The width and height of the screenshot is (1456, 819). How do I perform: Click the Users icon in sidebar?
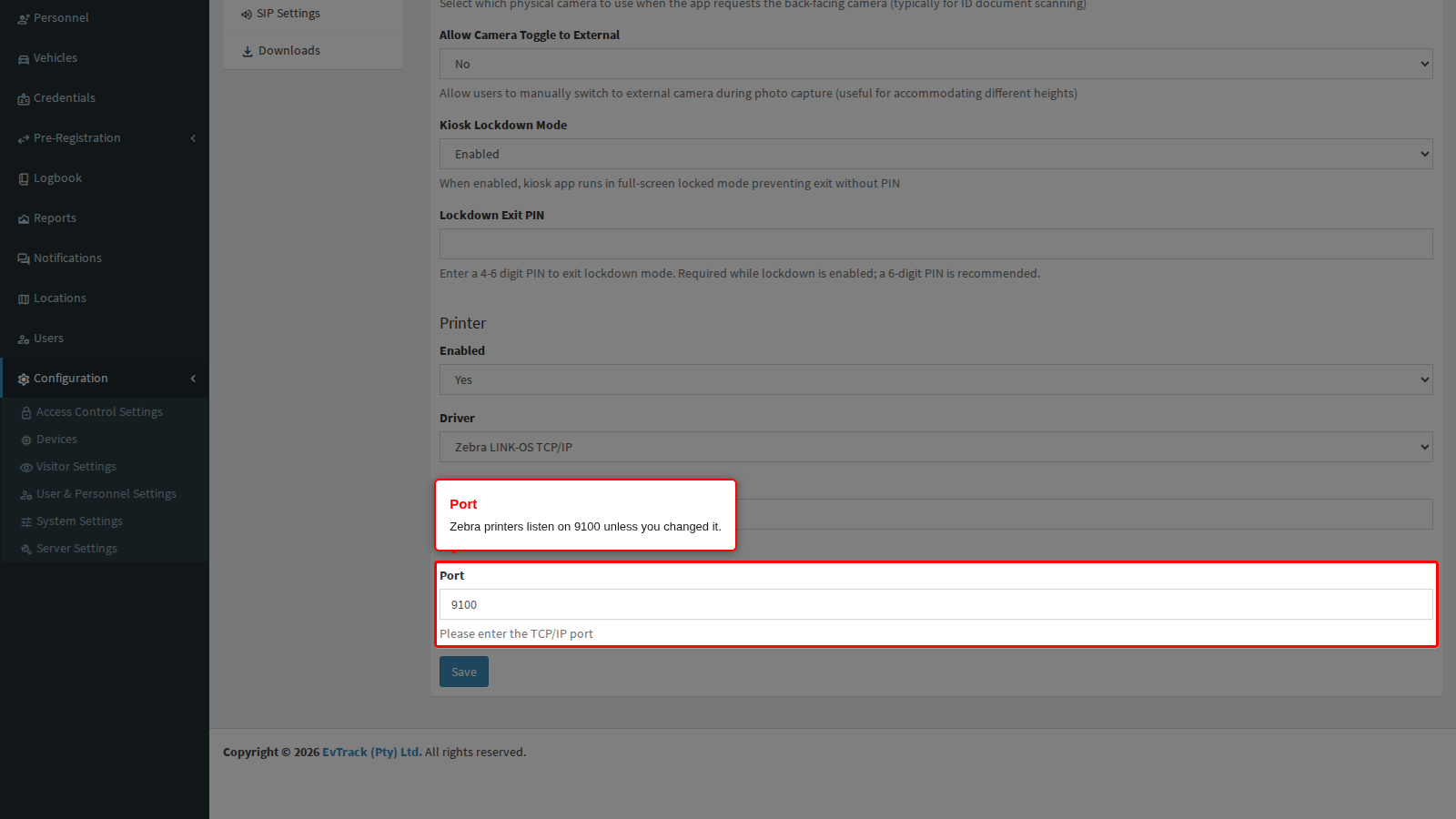[24, 339]
